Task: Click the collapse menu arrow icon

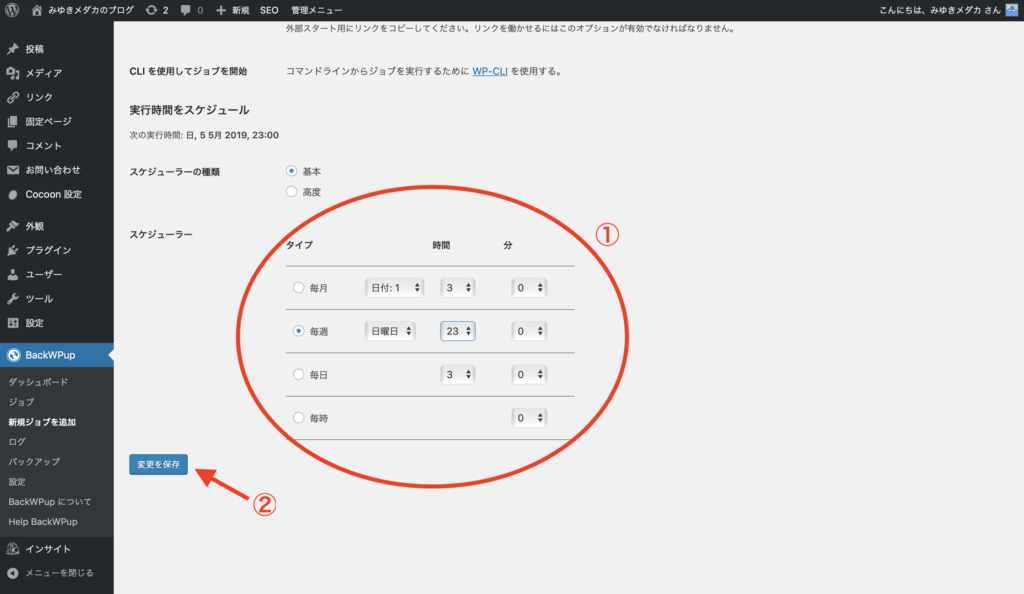Action: click(x=12, y=573)
